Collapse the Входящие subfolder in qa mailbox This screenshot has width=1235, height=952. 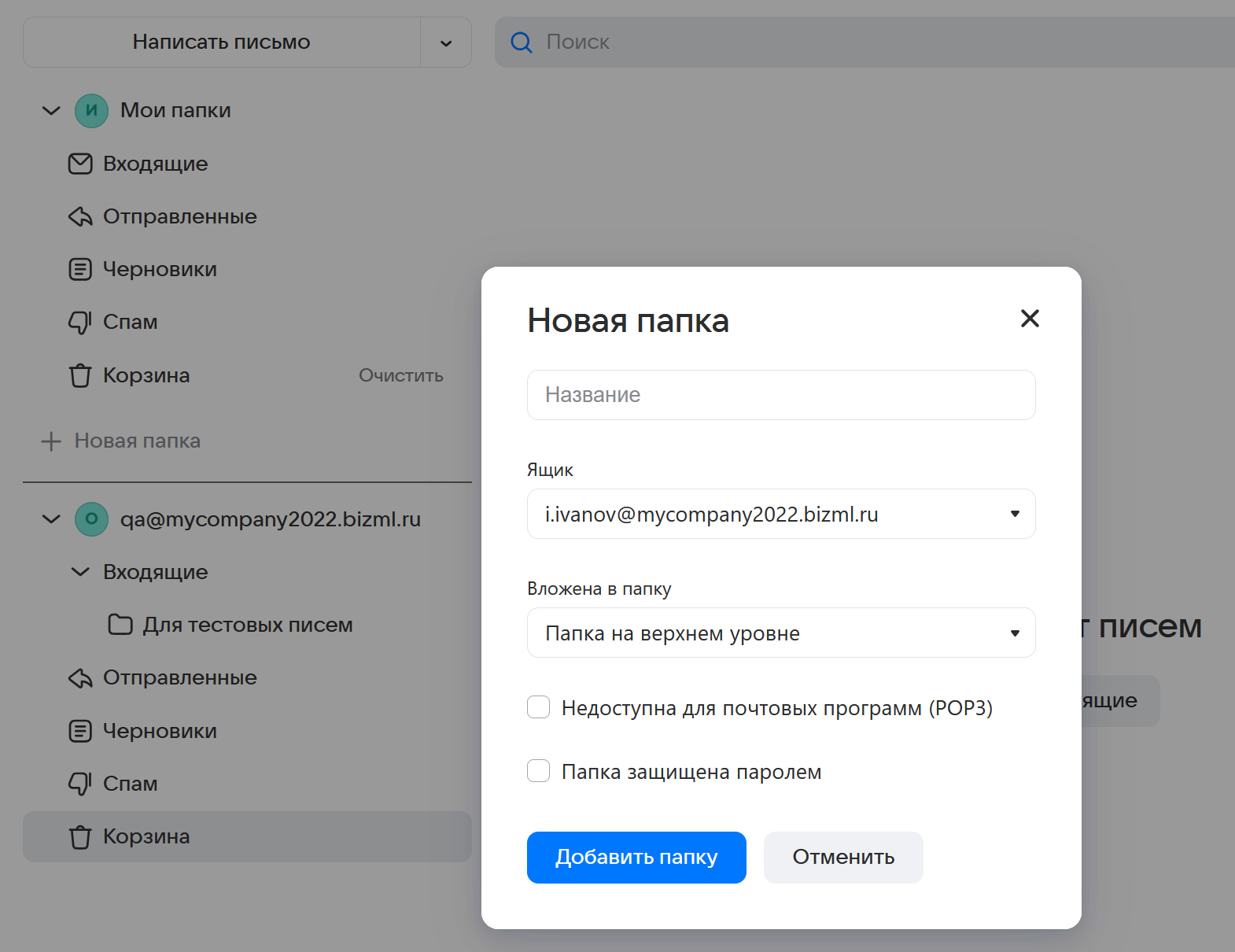[80, 572]
